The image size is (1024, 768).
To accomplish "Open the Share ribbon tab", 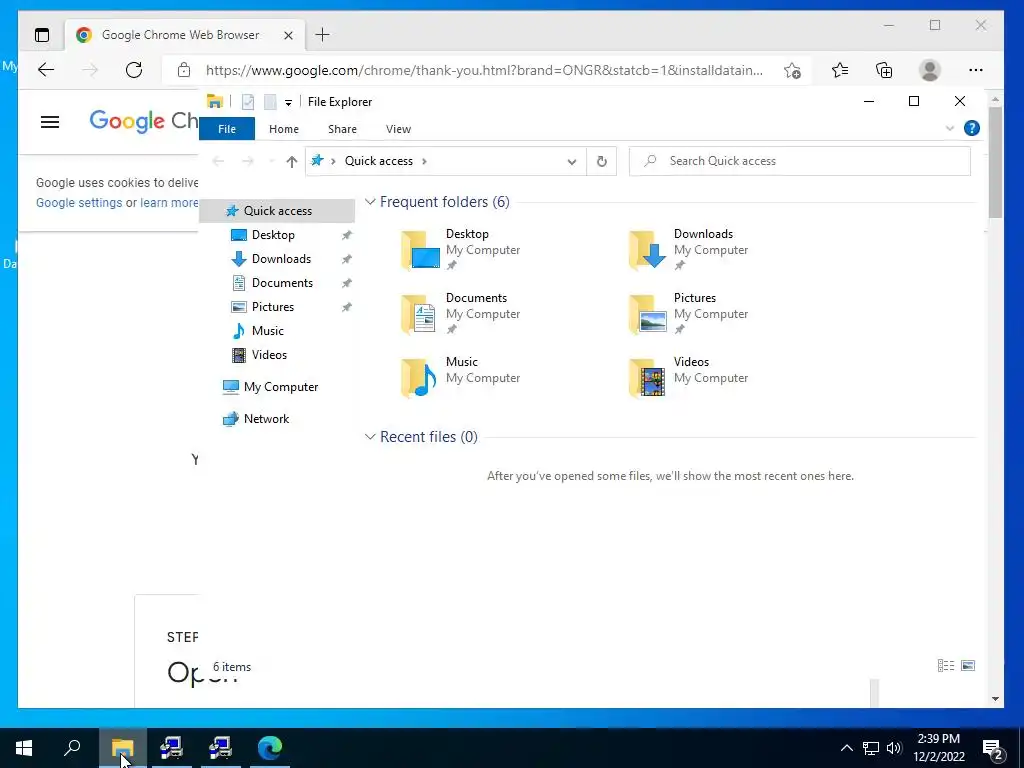I will pyautogui.click(x=342, y=129).
